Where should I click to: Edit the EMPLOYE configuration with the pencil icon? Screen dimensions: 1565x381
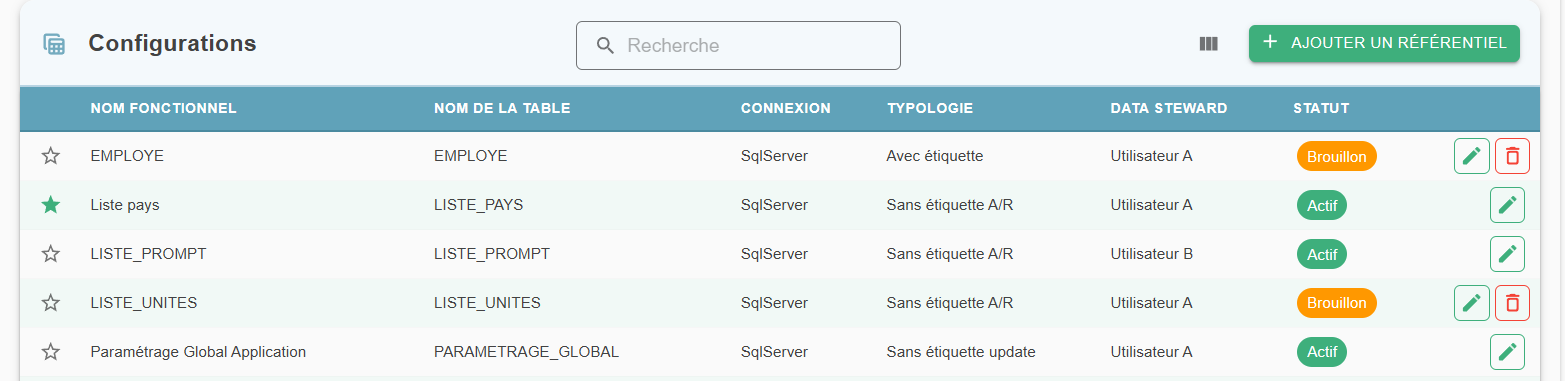click(1471, 156)
